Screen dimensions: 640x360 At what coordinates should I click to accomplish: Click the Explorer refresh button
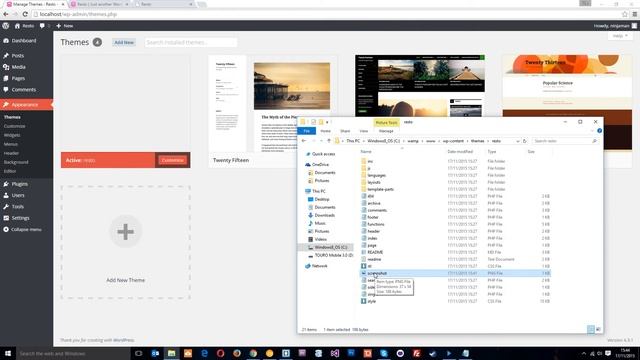(x=525, y=141)
